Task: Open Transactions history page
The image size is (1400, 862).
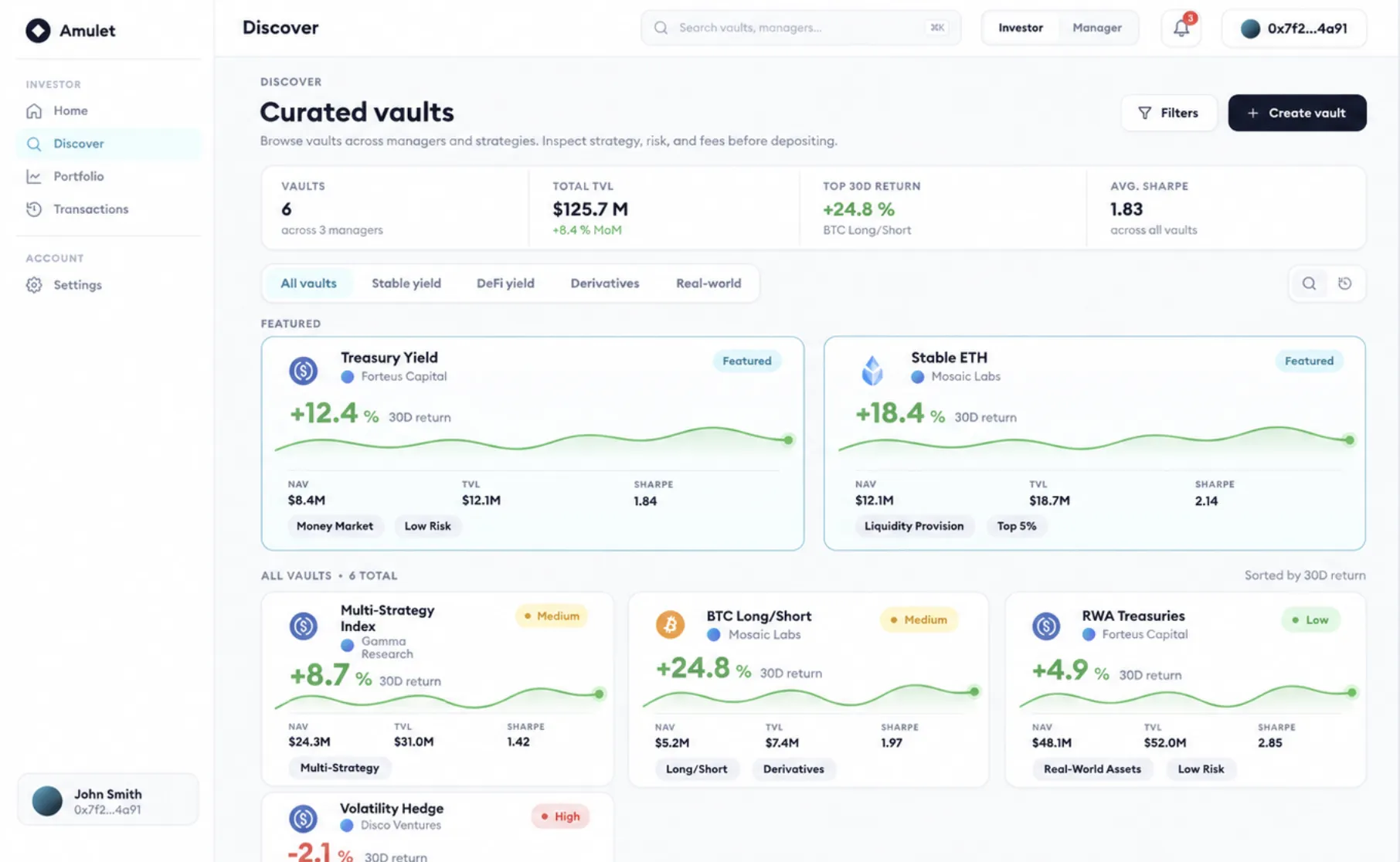Action: 108,209
